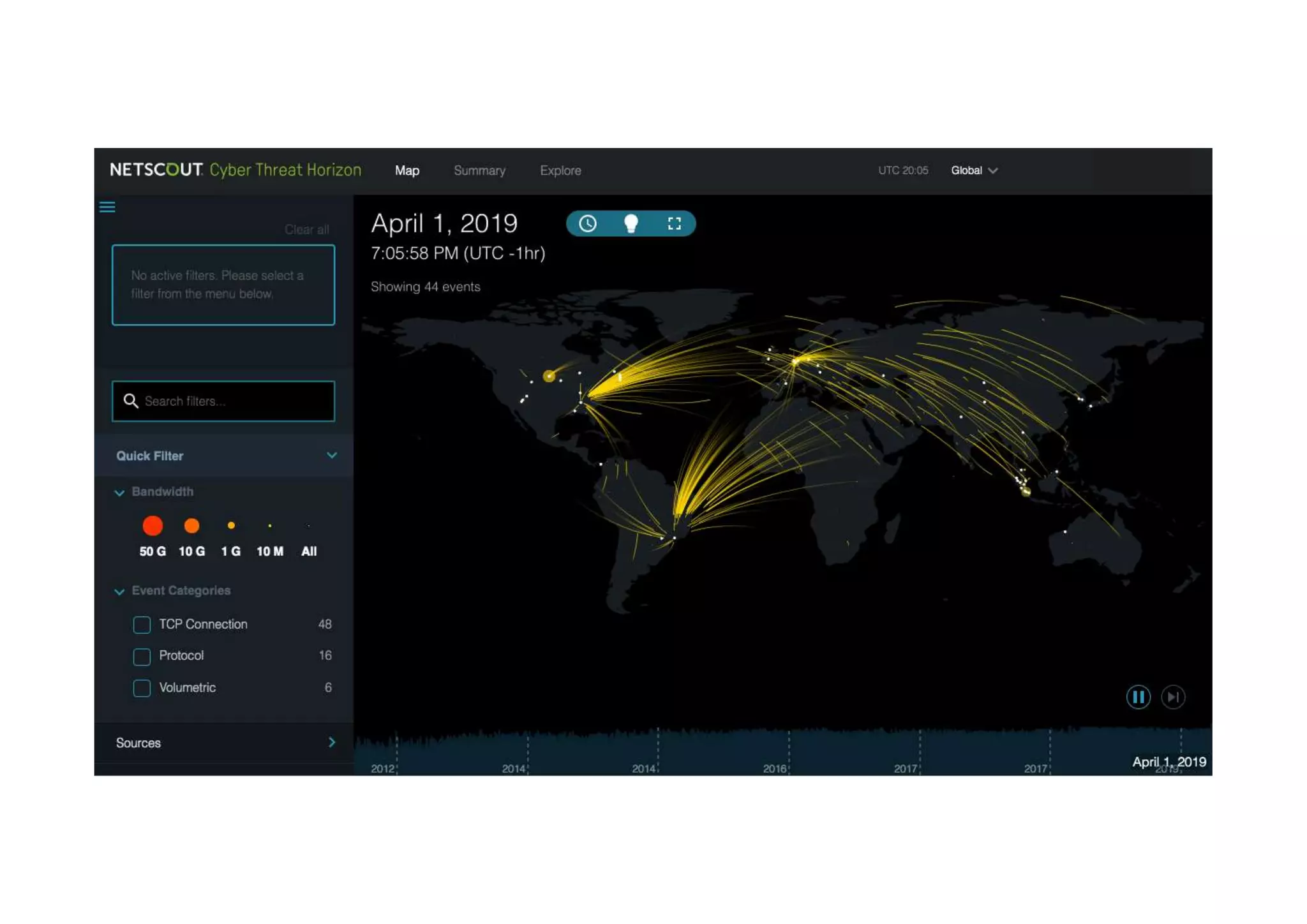Click the fullscreen expand icon

674,223
